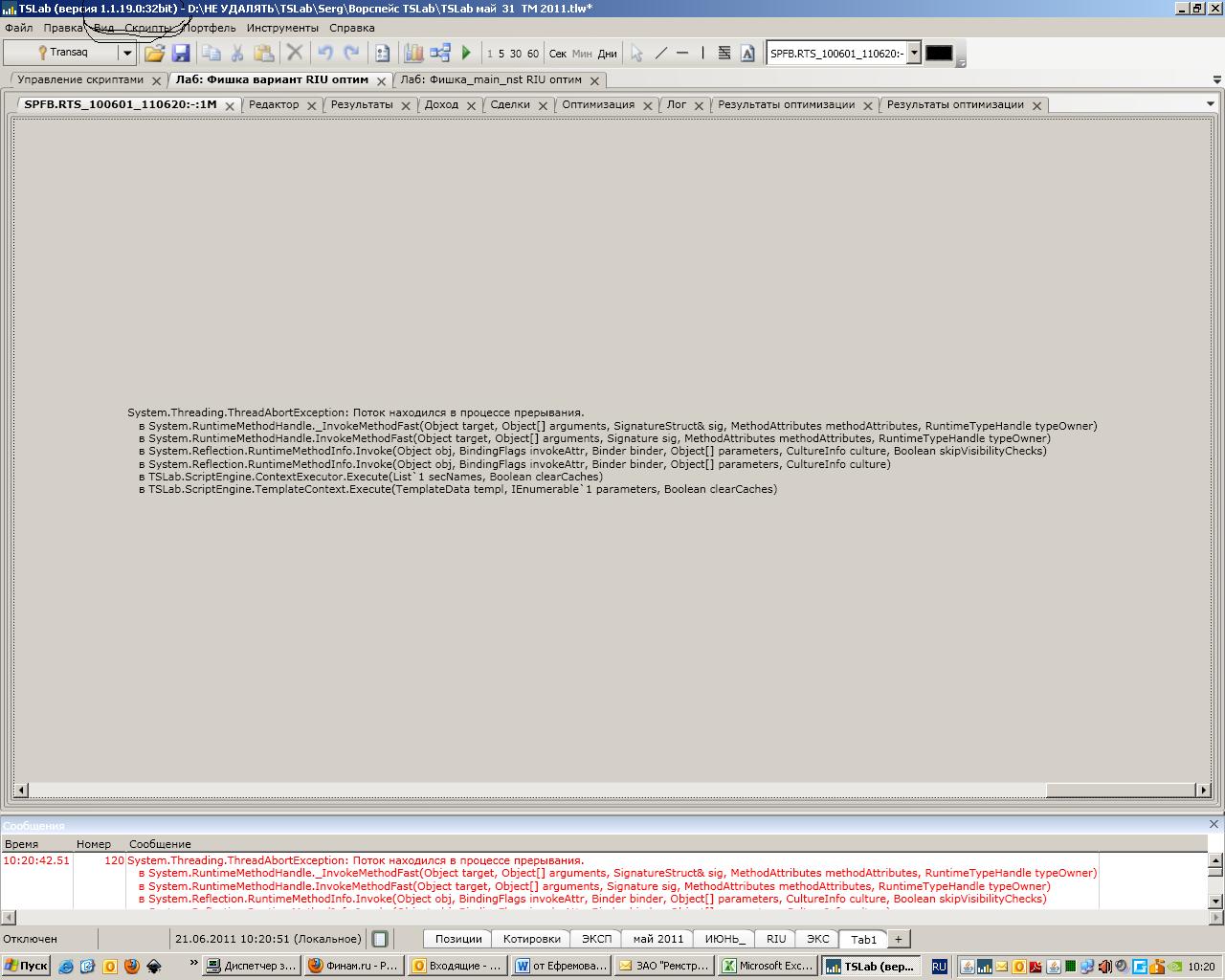
Task: Expand the inner tab list dropdown arrow
Action: 1210,104
